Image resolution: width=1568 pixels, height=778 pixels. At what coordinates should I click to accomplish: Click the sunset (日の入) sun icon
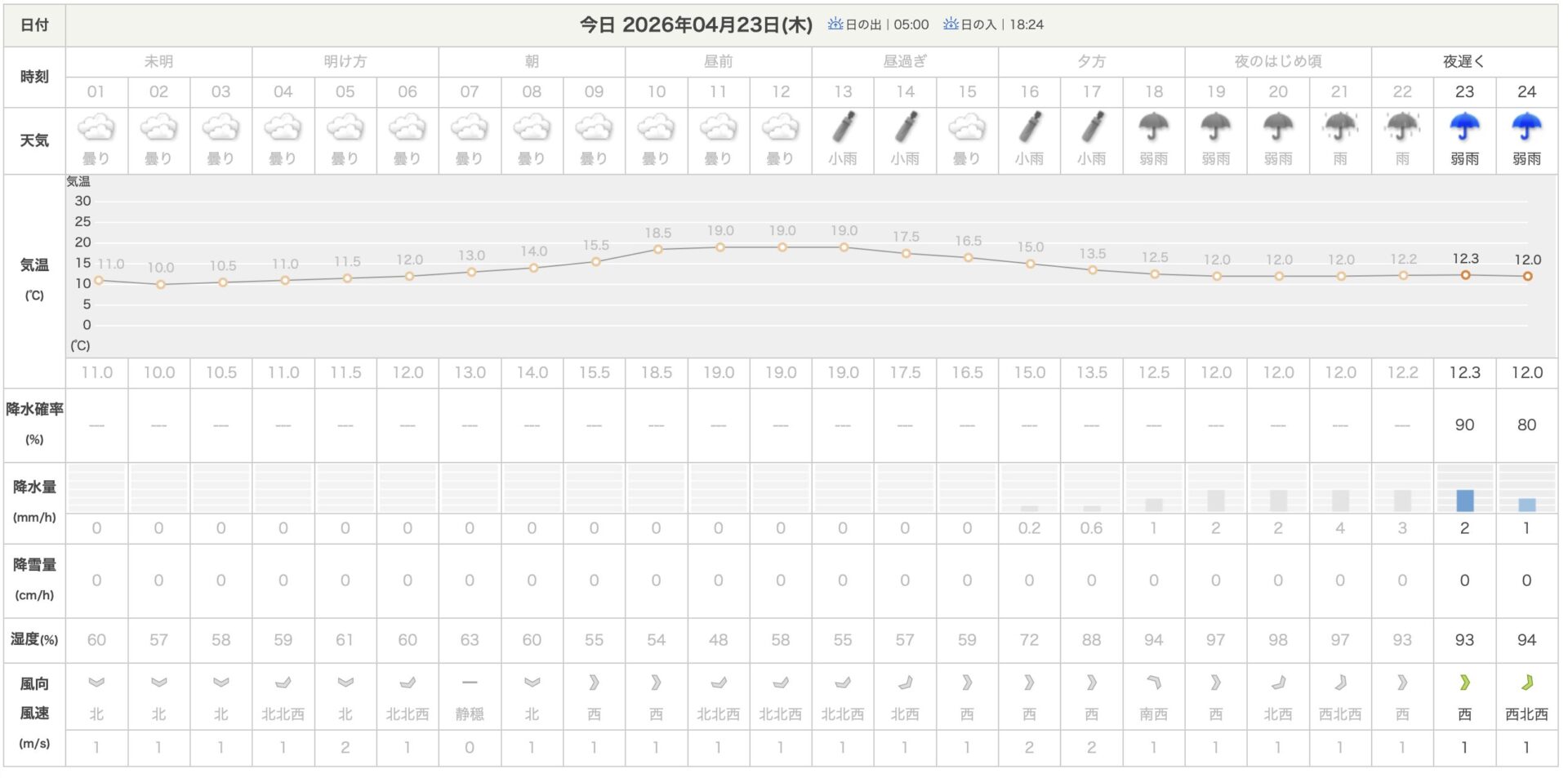(x=951, y=24)
